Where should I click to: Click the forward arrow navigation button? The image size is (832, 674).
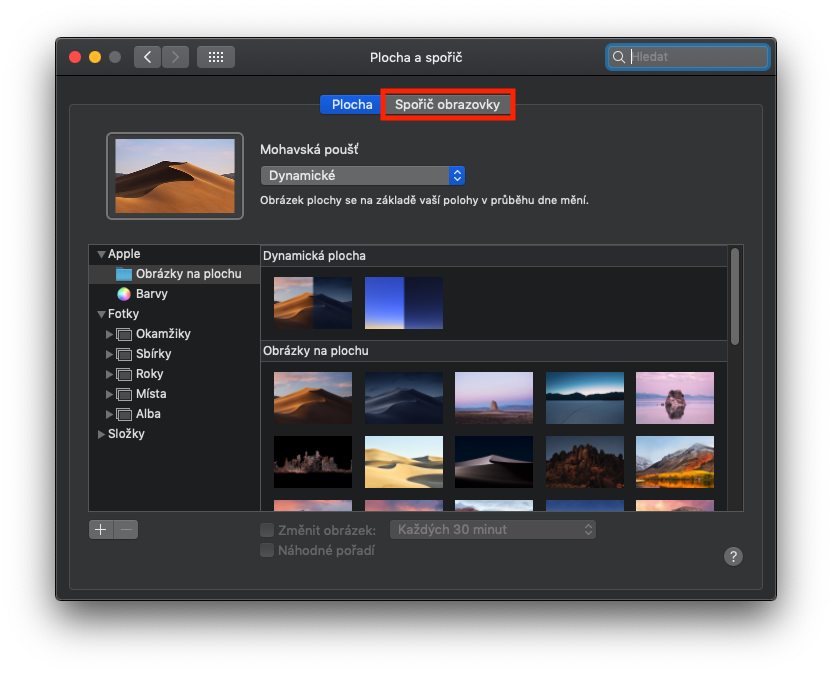pyautogui.click(x=175, y=57)
